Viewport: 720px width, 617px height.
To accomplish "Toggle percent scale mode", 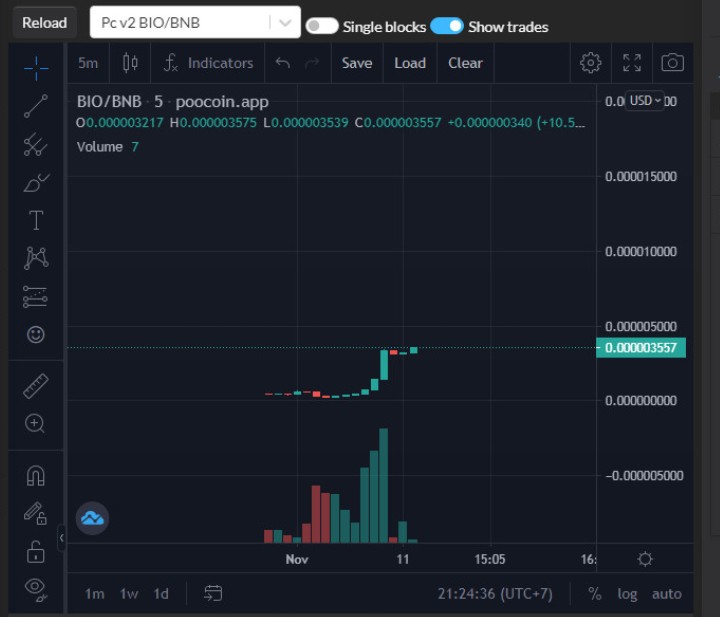I will [x=595, y=594].
